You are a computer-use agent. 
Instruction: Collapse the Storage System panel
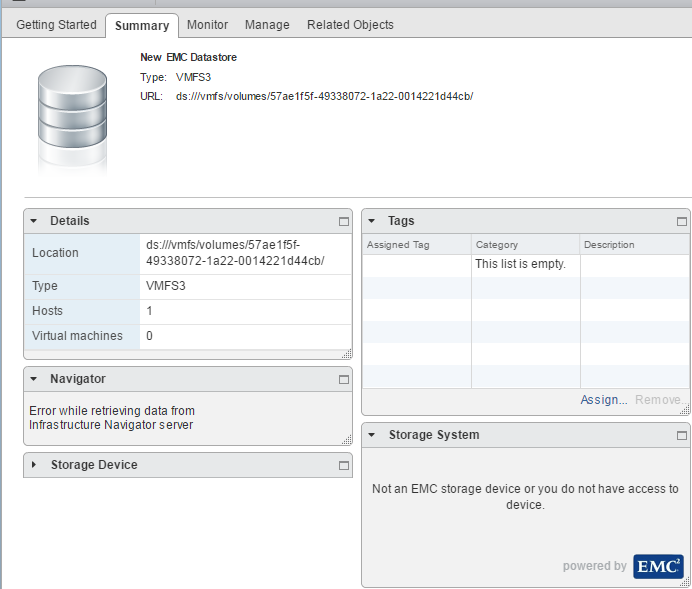(x=372, y=436)
